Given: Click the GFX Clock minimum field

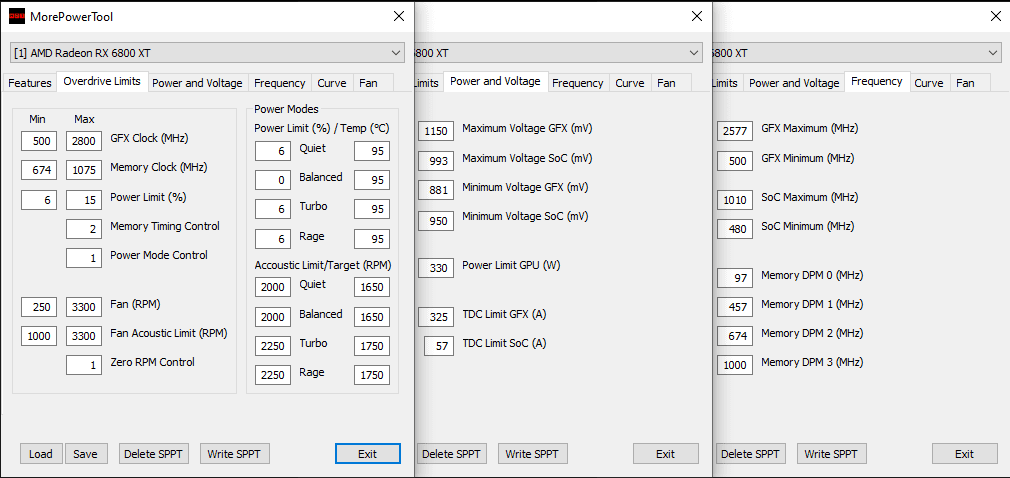Looking at the screenshot, I should (x=39, y=141).
